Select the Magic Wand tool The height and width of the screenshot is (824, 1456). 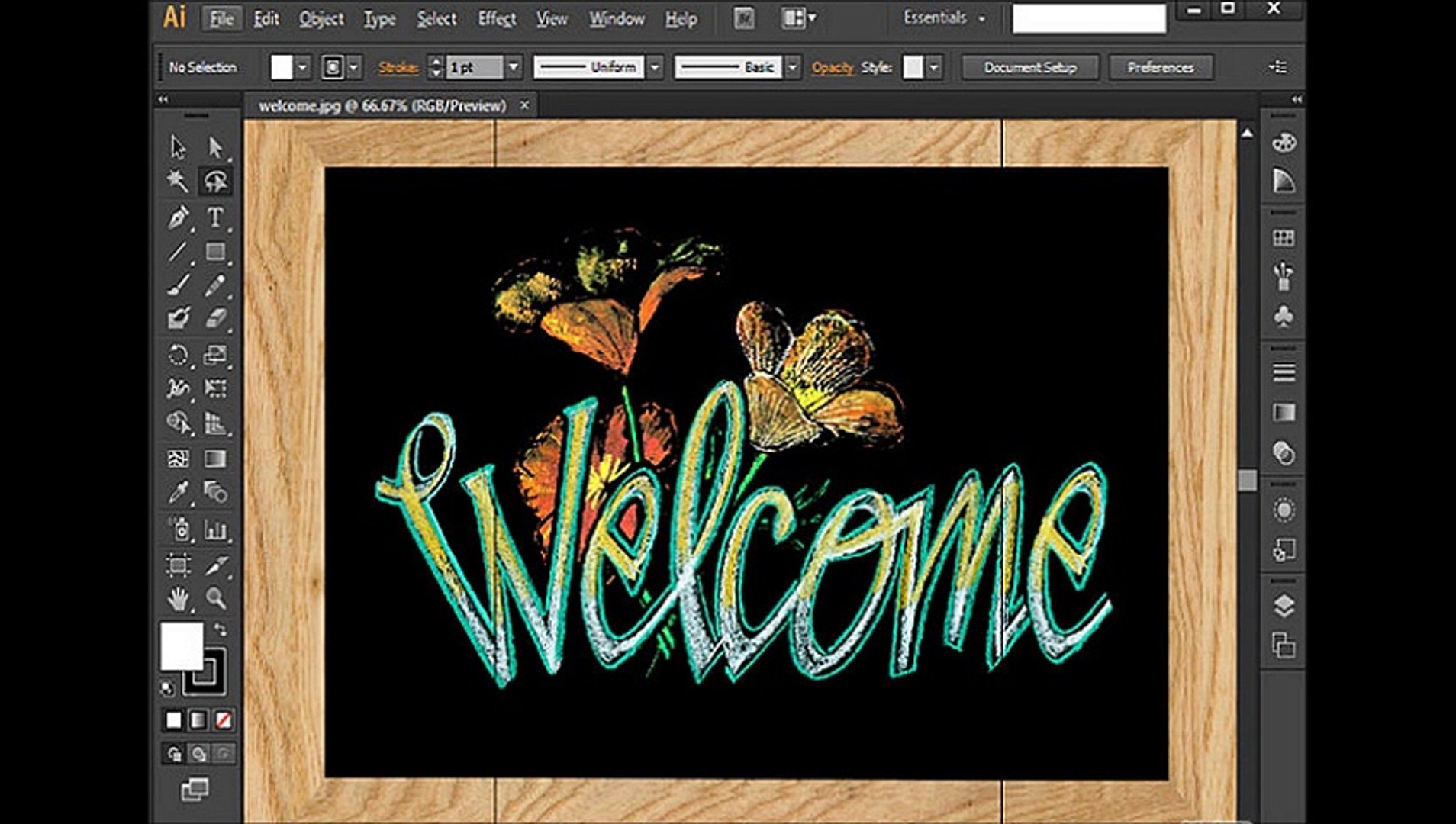coord(178,182)
